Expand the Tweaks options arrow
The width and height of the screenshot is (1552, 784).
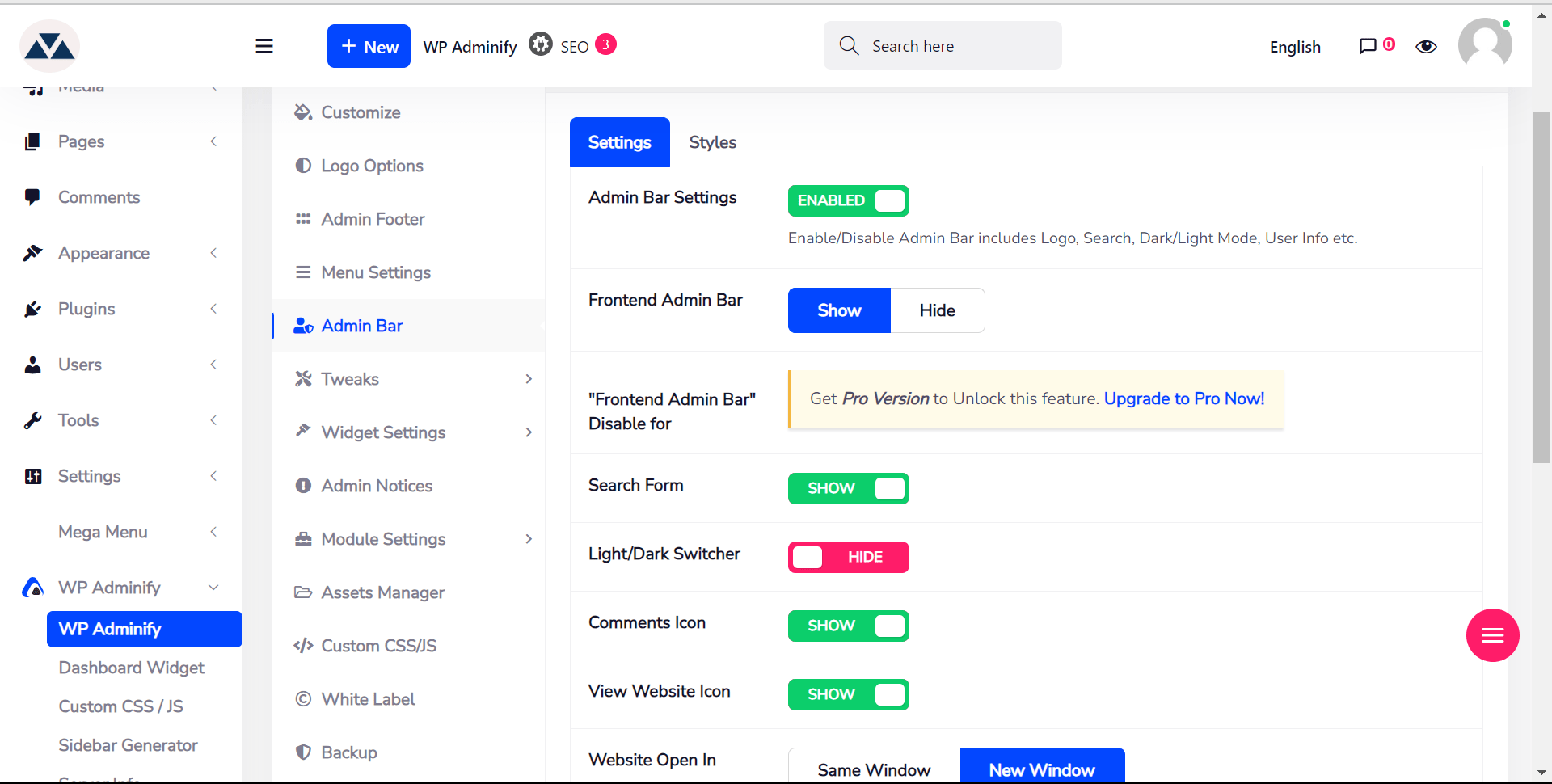pyautogui.click(x=529, y=379)
